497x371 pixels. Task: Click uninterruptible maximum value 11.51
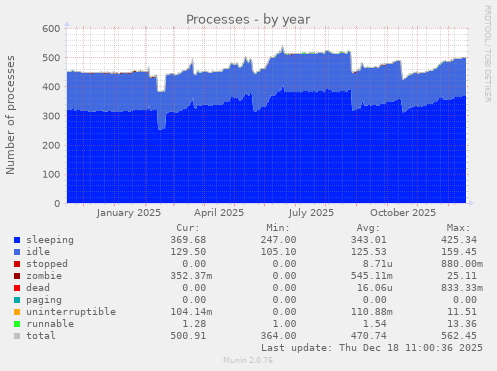(462, 312)
